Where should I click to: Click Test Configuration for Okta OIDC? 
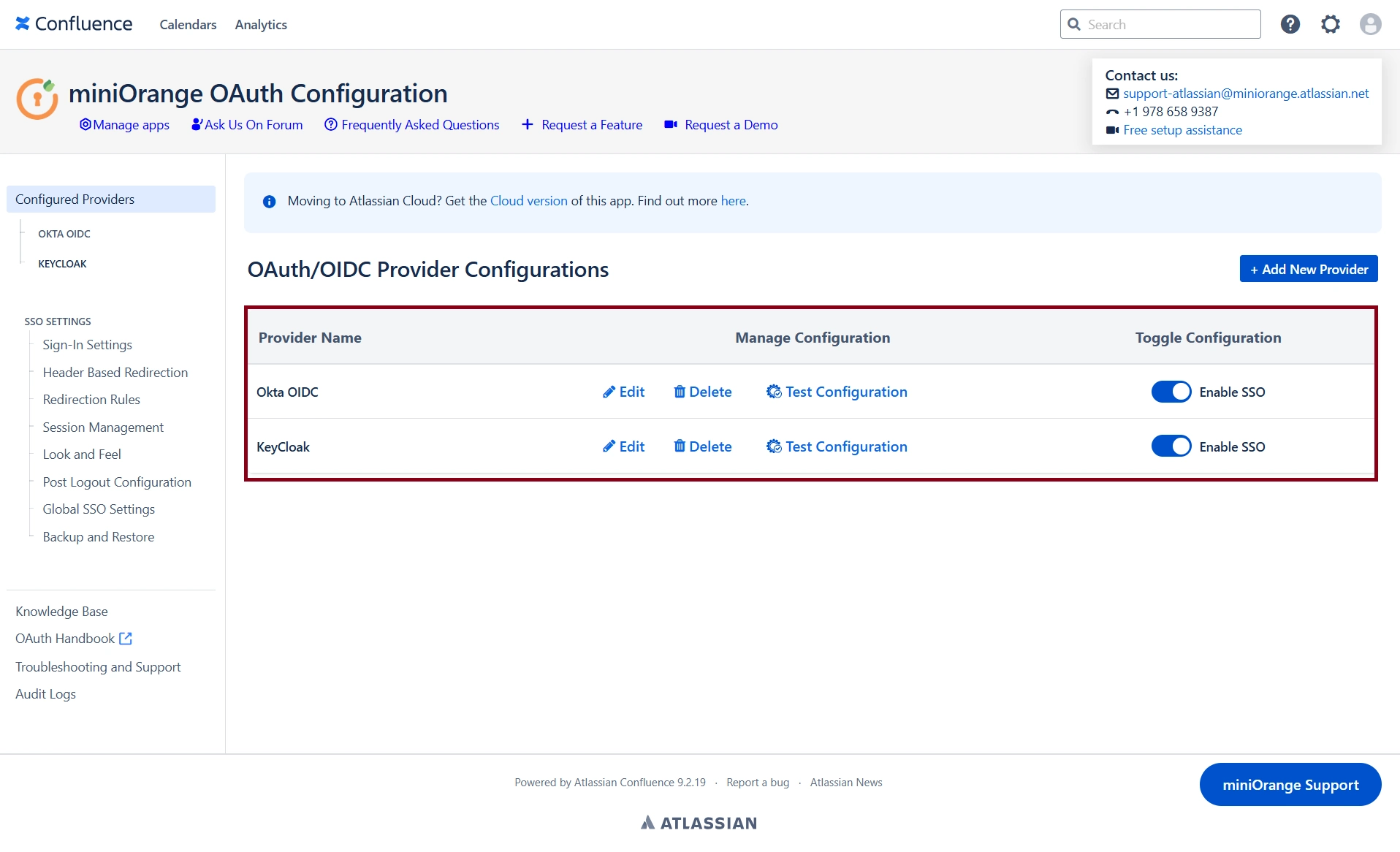[x=837, y=392]
